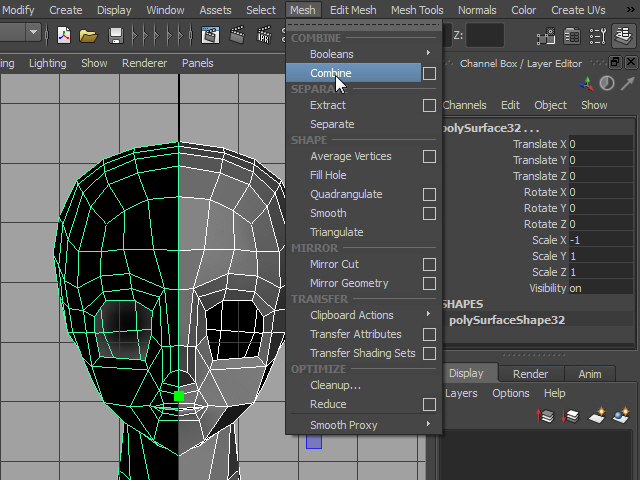
Task: Open Smooth options box
Action: pyautogui.click(x=429, y=213)
